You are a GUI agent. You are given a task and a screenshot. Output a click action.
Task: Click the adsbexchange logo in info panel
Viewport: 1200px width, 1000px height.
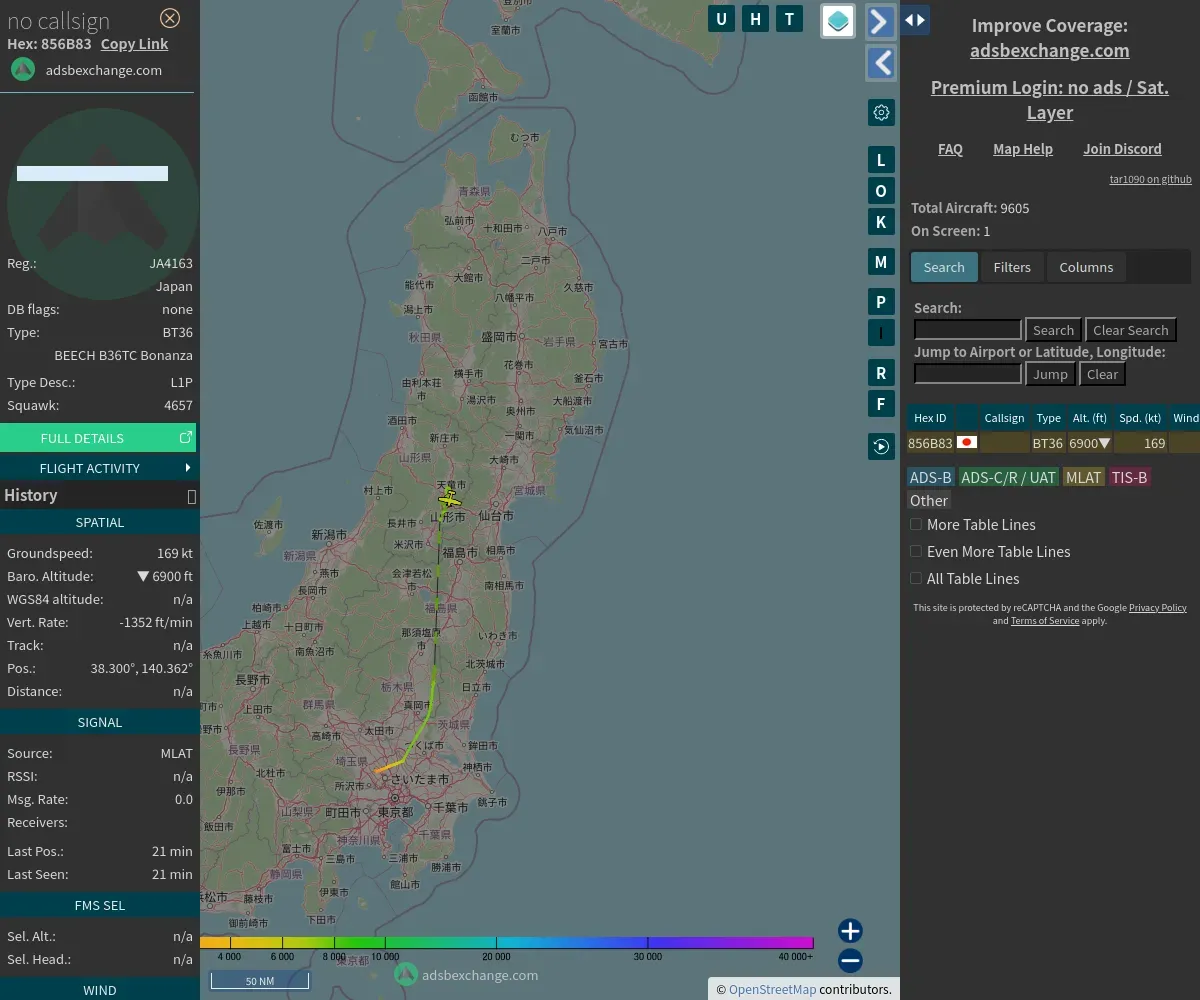coord(23,70)
